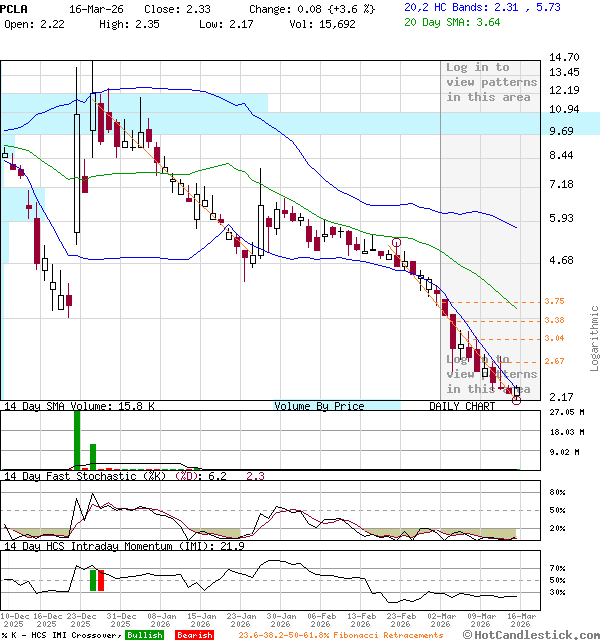600x640 pixels.
Task: Click the red bar in Intraday Momentum panel
Action: point(101,580)
